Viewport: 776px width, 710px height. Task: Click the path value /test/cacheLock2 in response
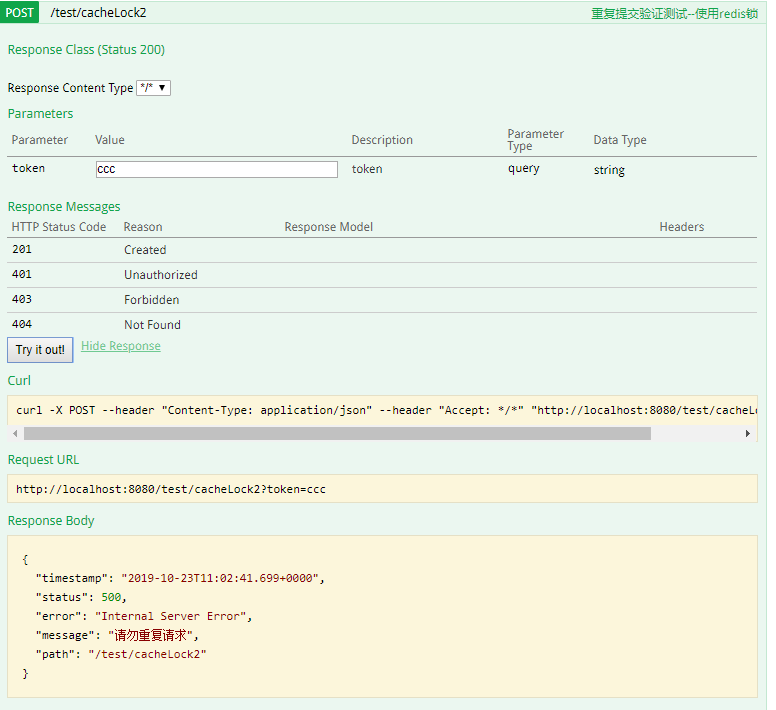(147, 654)
